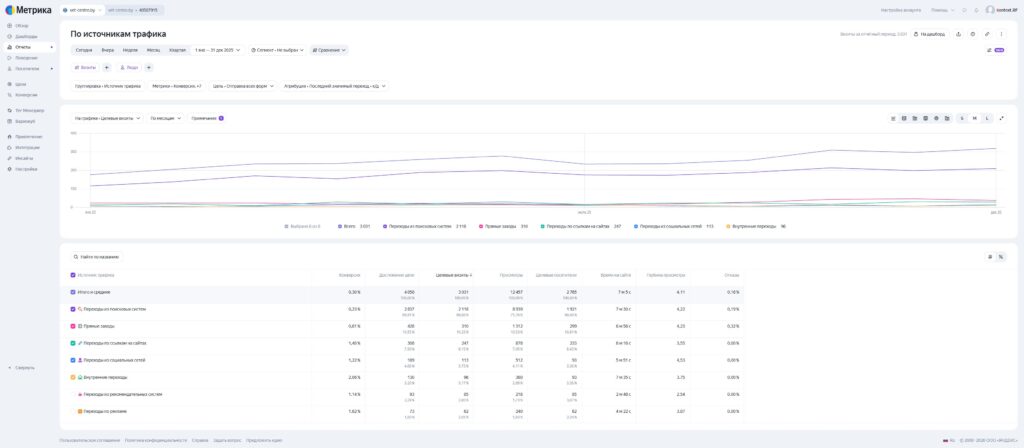Open Конверсии in the sidebar
Image resolution: width=1024 pixels, height=448 pixels.
26,95
